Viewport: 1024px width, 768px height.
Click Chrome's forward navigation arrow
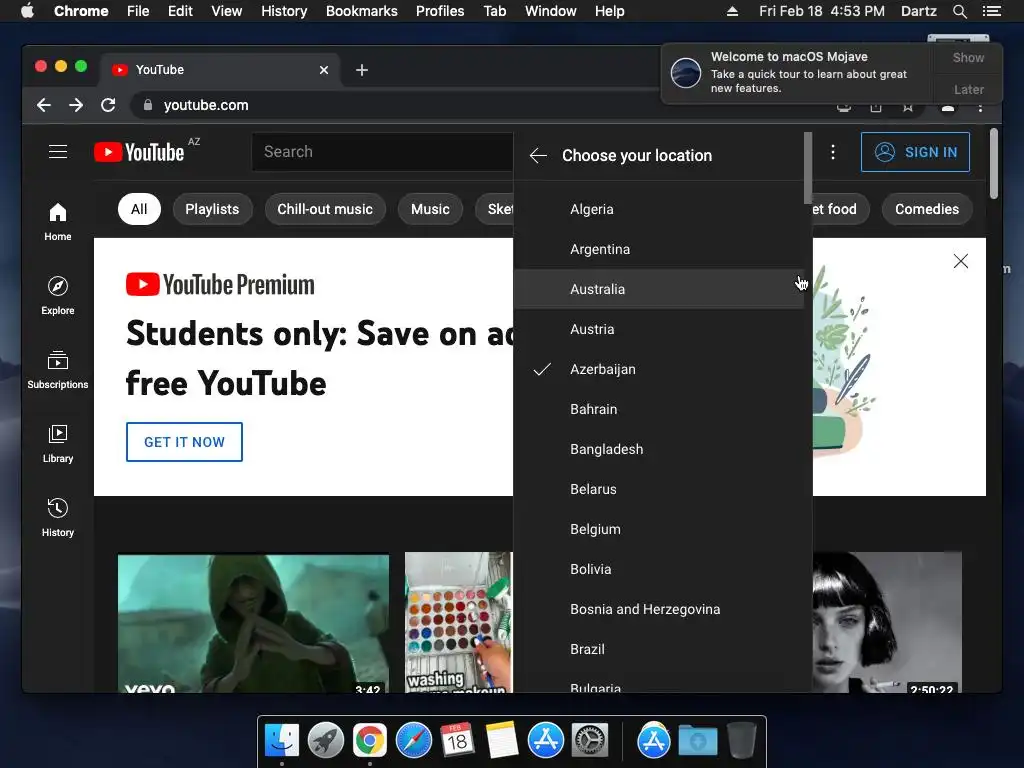[76, 105]
